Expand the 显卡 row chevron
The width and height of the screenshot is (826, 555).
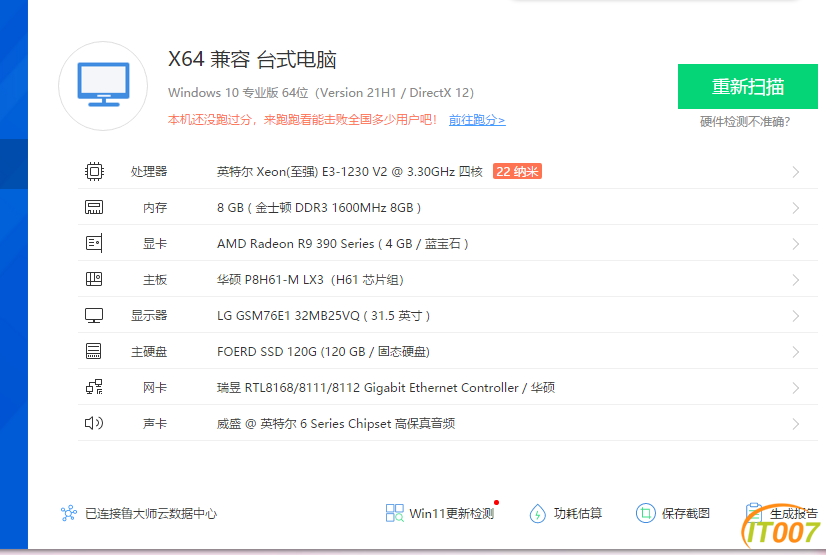click(795, 244)
